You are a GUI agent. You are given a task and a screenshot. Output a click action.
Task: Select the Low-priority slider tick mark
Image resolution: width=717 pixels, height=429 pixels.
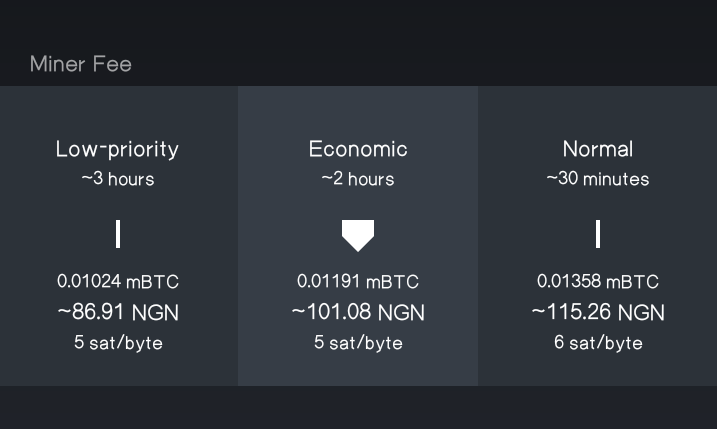pyautogui.click(x=118, y=234)
